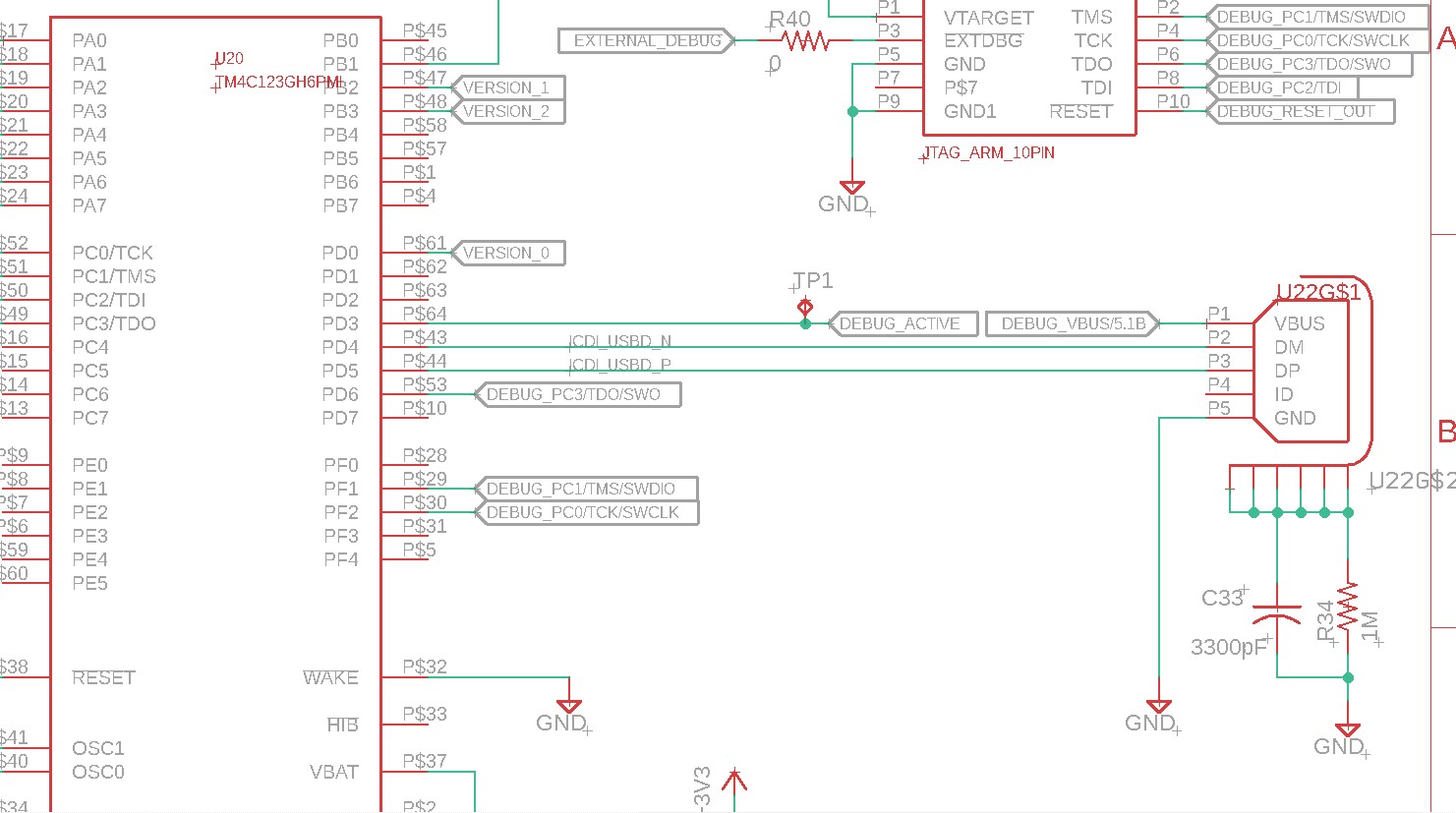Click the VERSION_0 net label
Image resolution: width=1456 pixels, height=813 pixels.
tap(507, 254)
